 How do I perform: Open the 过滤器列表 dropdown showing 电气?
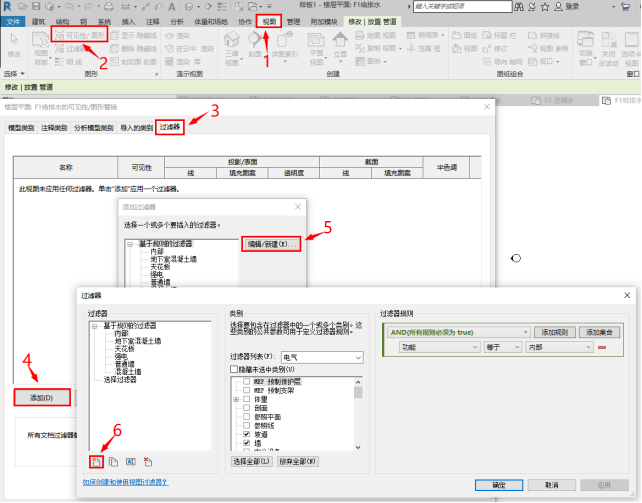[322, 357]
